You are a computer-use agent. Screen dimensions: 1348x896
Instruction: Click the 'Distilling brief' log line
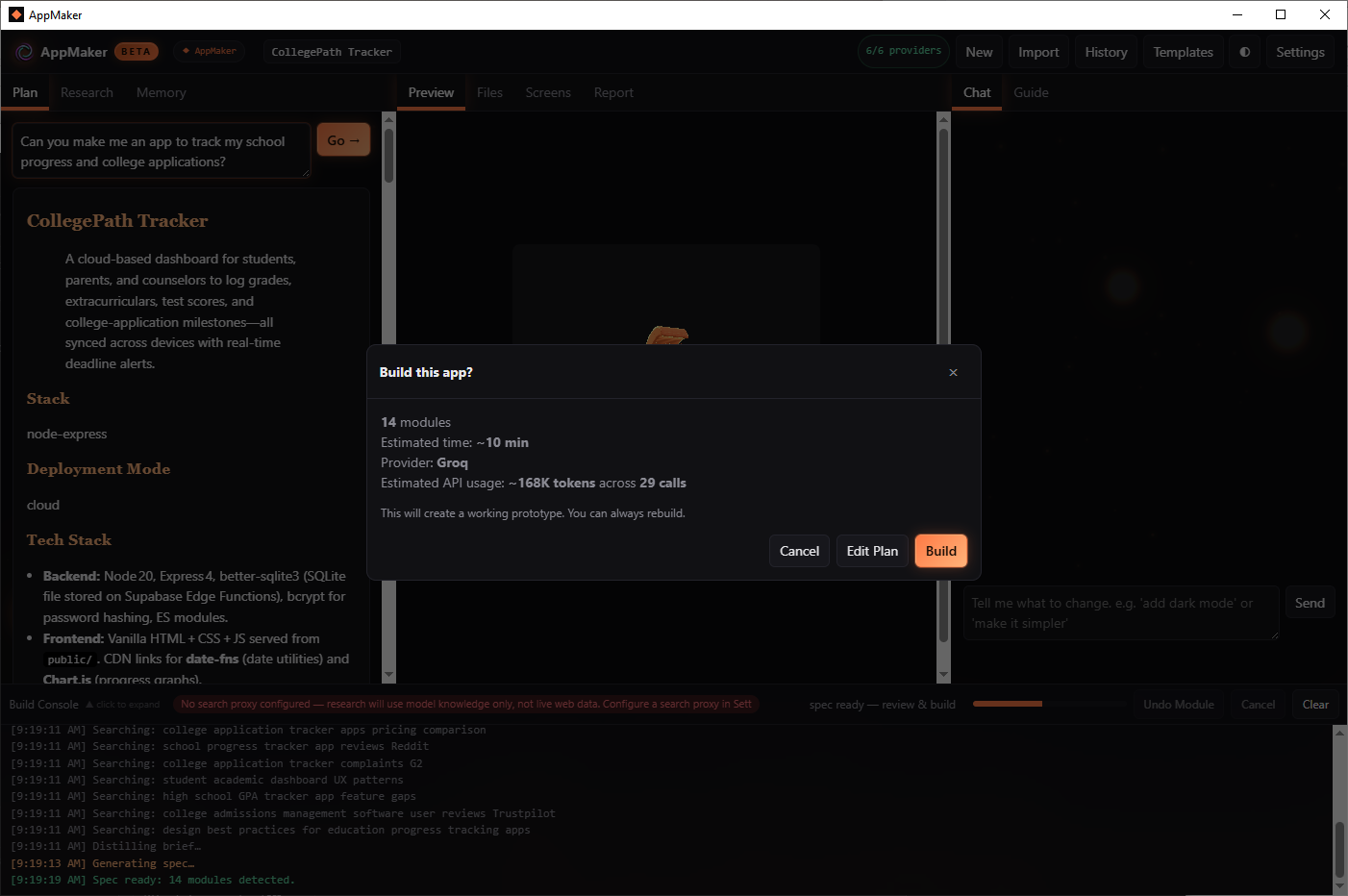pos(106,846)
